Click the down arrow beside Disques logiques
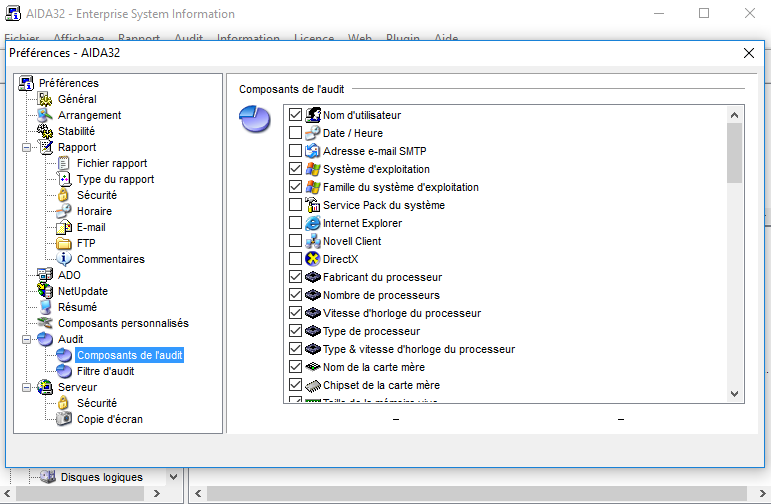The image size is (771, 504). click(x=174, y=477)
